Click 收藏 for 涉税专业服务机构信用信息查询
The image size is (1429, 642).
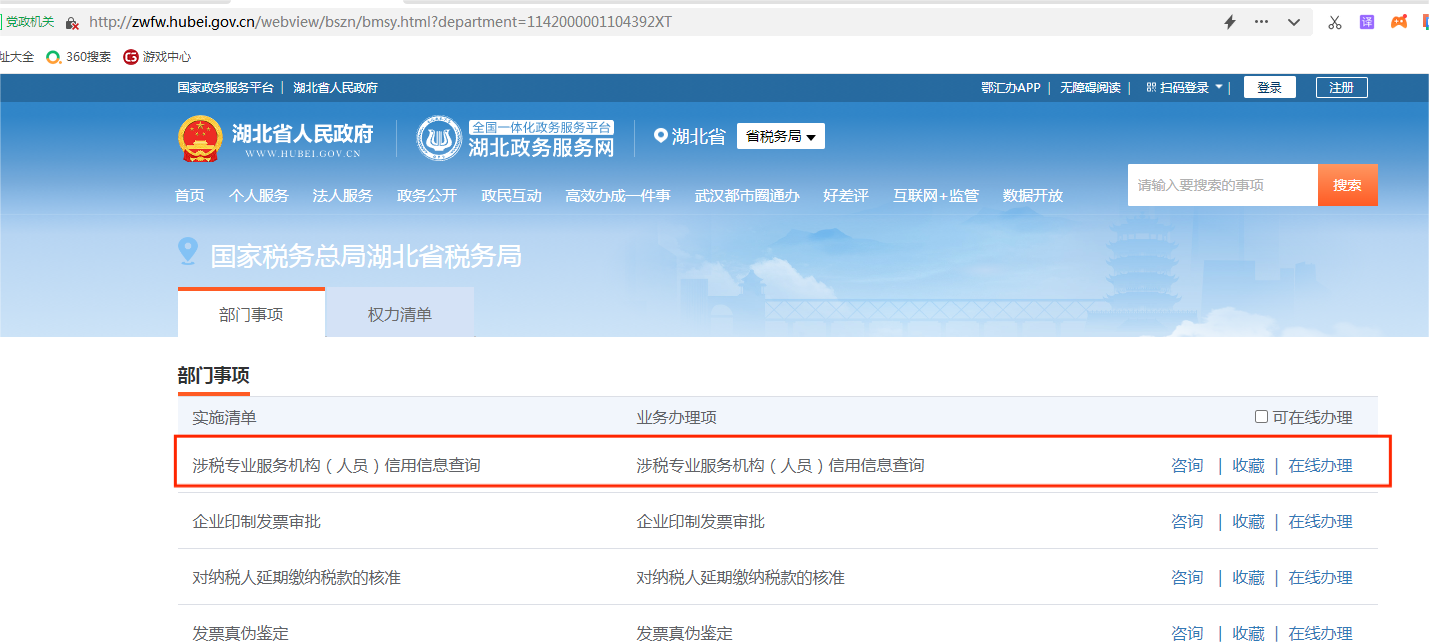(1248, 465)
